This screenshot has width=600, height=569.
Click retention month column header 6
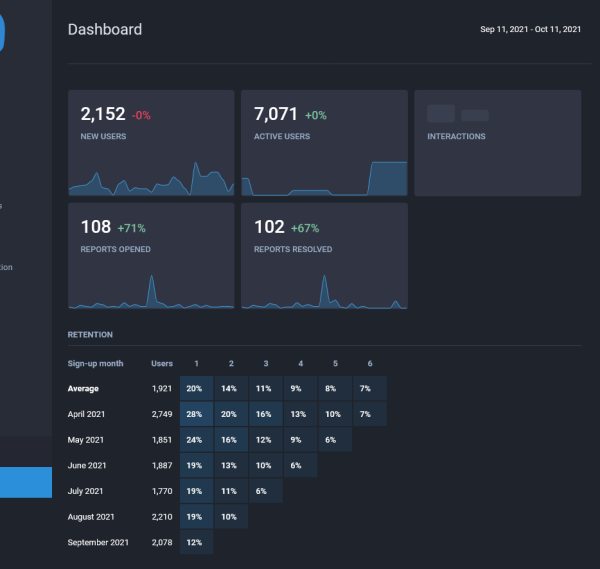370,363
